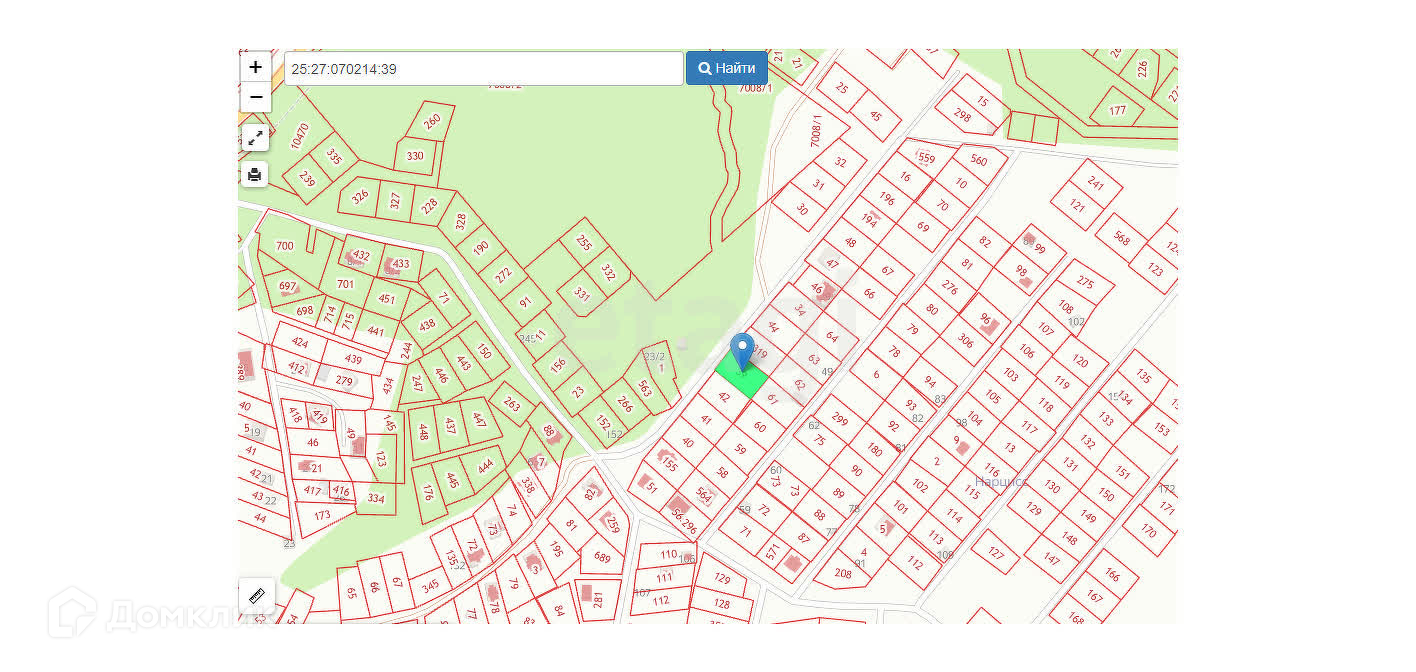Select parcel 443

coord(463,363)
